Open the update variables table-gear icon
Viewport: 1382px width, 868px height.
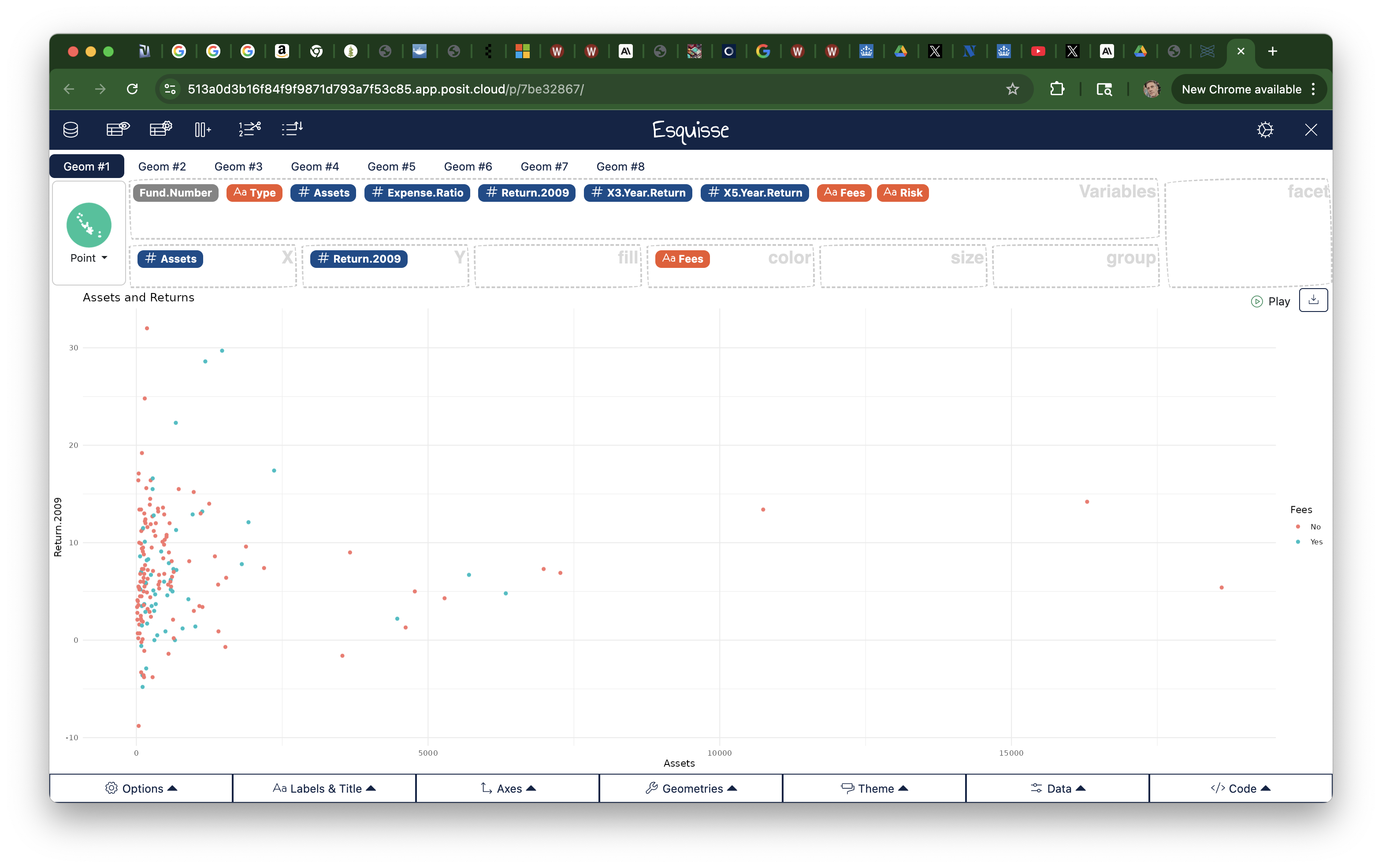(161, 129)
